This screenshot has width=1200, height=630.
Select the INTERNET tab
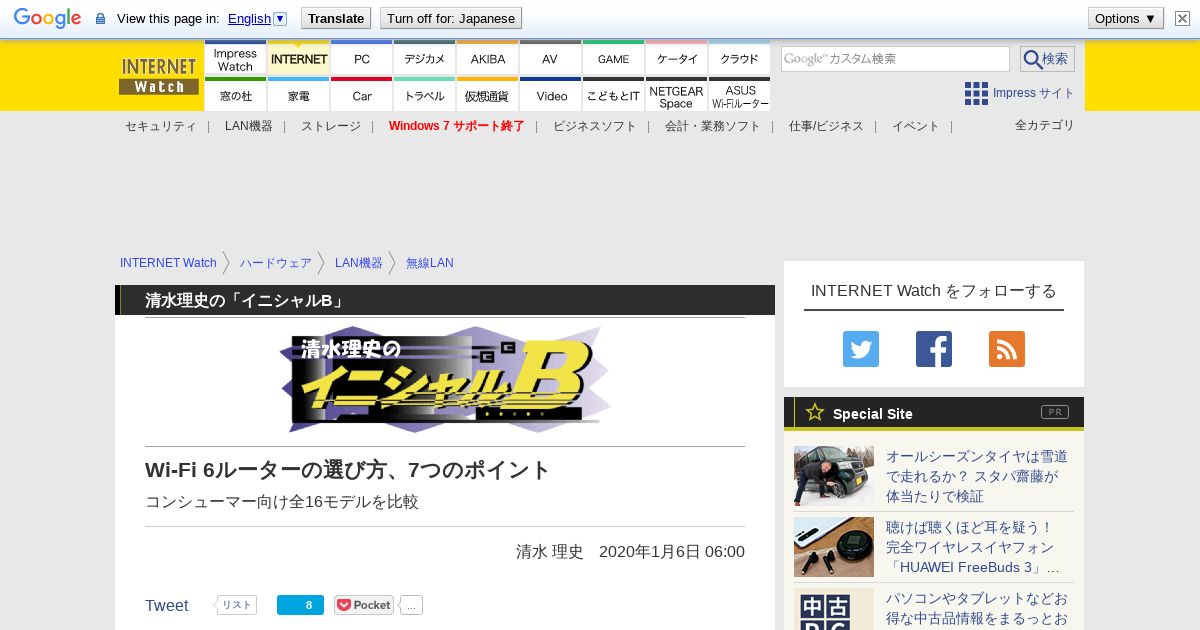pos(299,60)
